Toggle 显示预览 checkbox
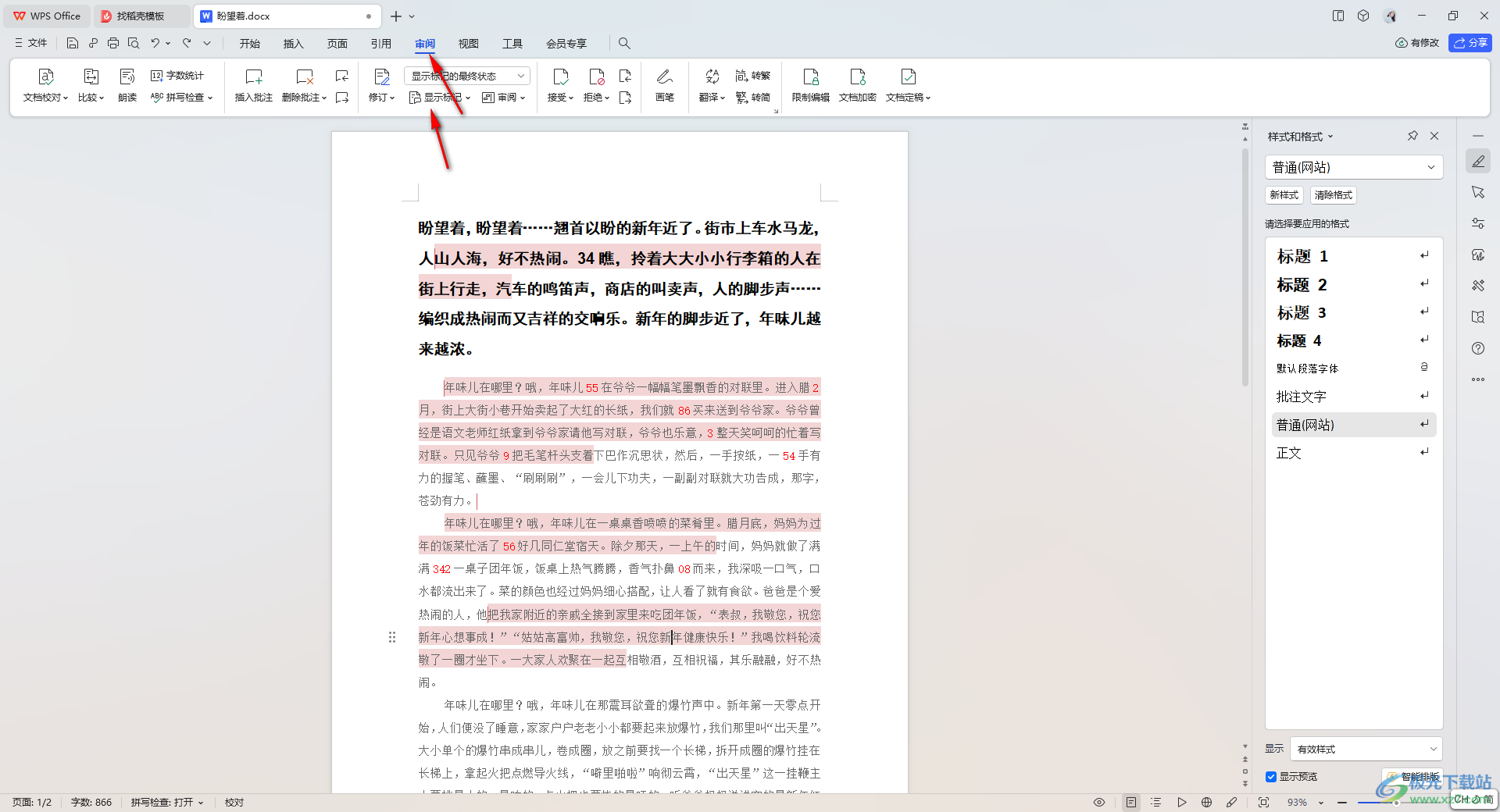The height and width of the screenshot is (812, 1500). click(1271, 777)
